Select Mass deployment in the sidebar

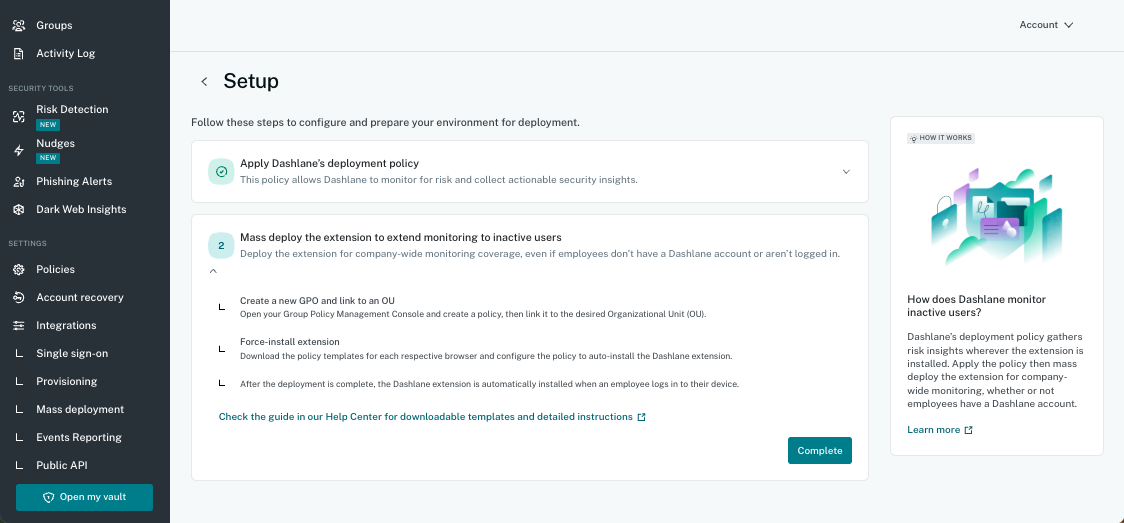(x=80, y=410)
